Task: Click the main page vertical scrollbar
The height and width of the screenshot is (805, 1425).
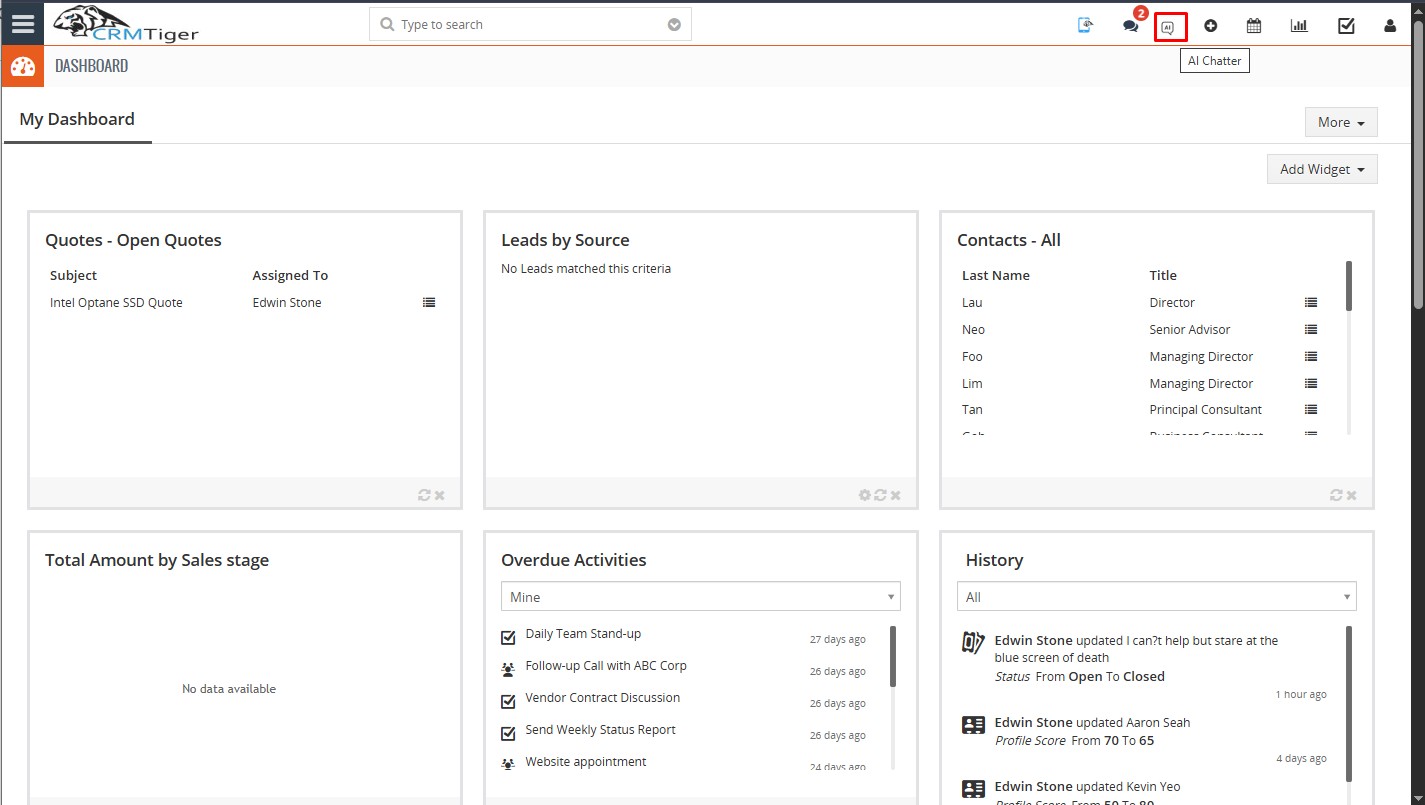Action: [x=1418, y=163]
